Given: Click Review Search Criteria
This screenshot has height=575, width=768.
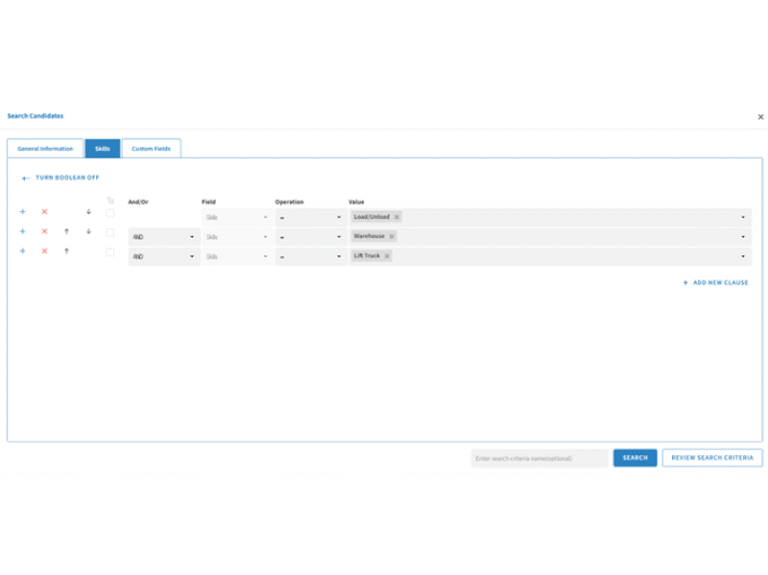Looking at the screenshot, I should pyautogui.click(x=712, y=458).
